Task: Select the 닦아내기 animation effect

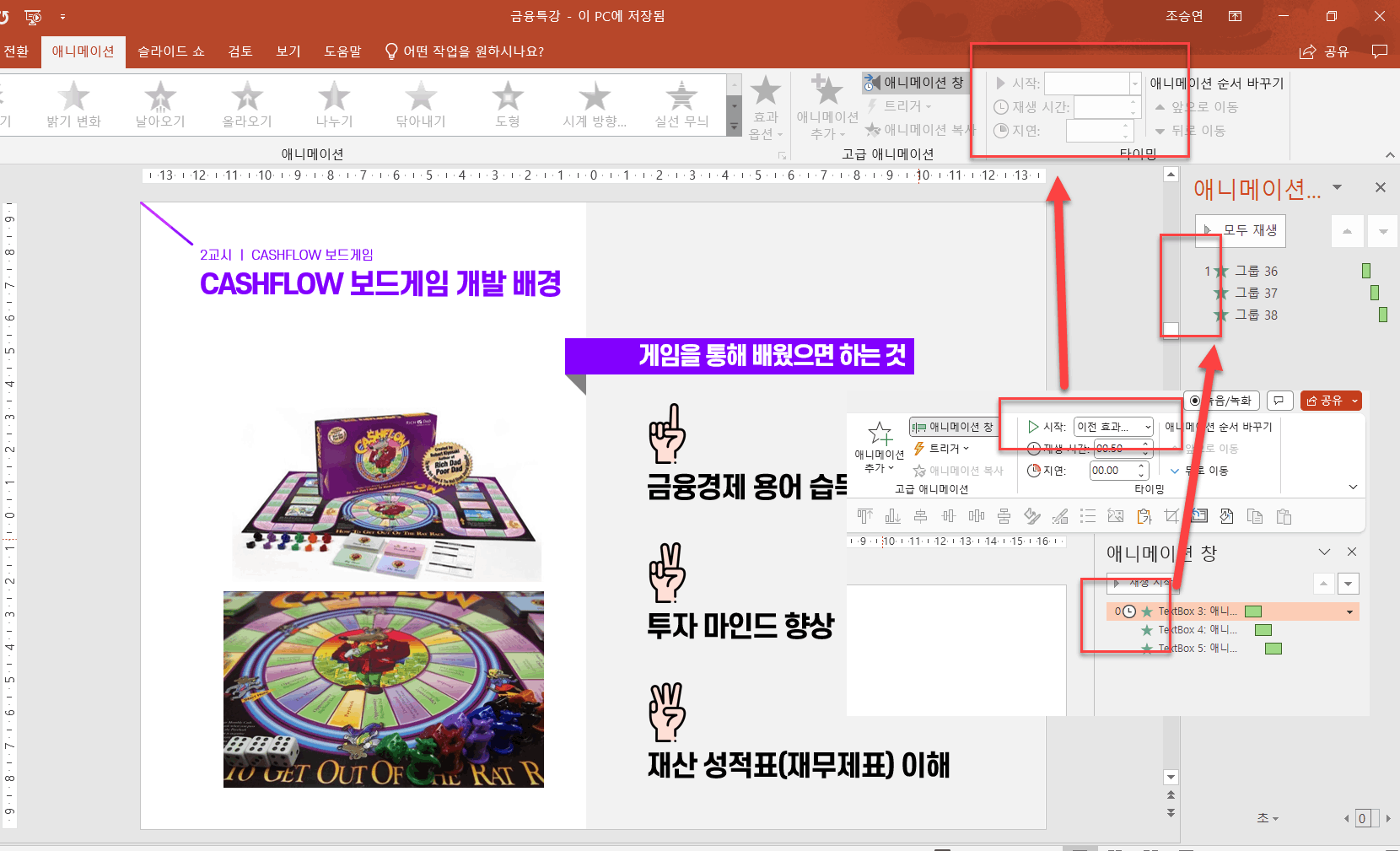Action: point(421,104)
